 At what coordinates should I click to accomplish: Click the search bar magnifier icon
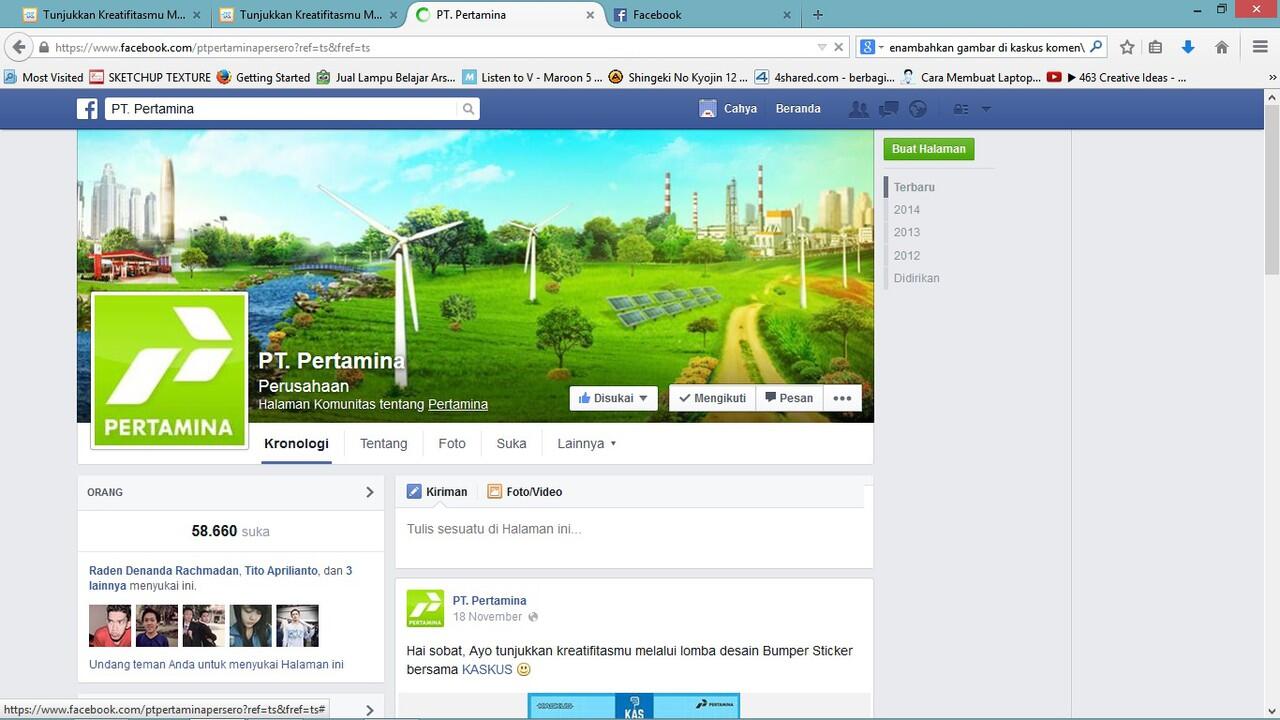1096,47
